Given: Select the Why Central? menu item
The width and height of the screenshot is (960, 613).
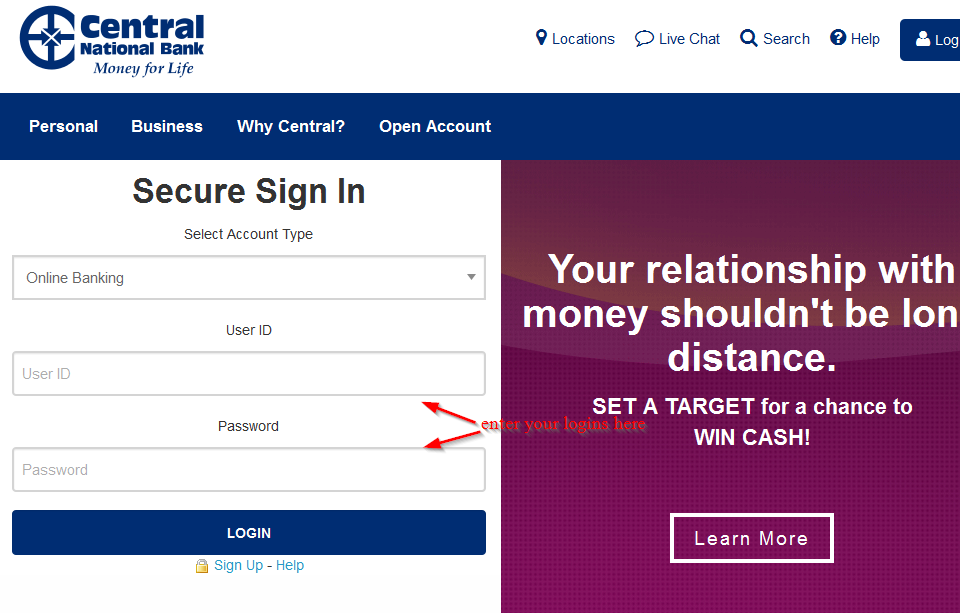Looking at the screenshot, I should [291, 126].
